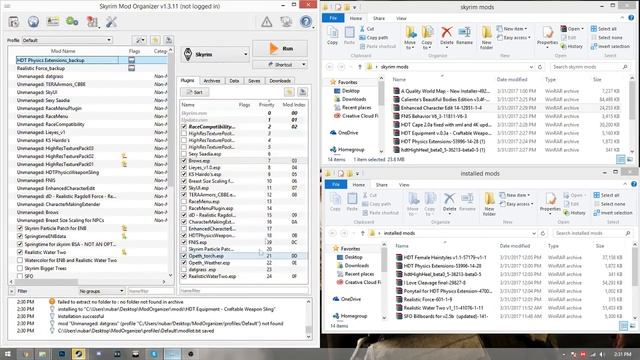Click New folder icon in skyrim mods window
Screen dimensions: 640x360
click(486, 37)
